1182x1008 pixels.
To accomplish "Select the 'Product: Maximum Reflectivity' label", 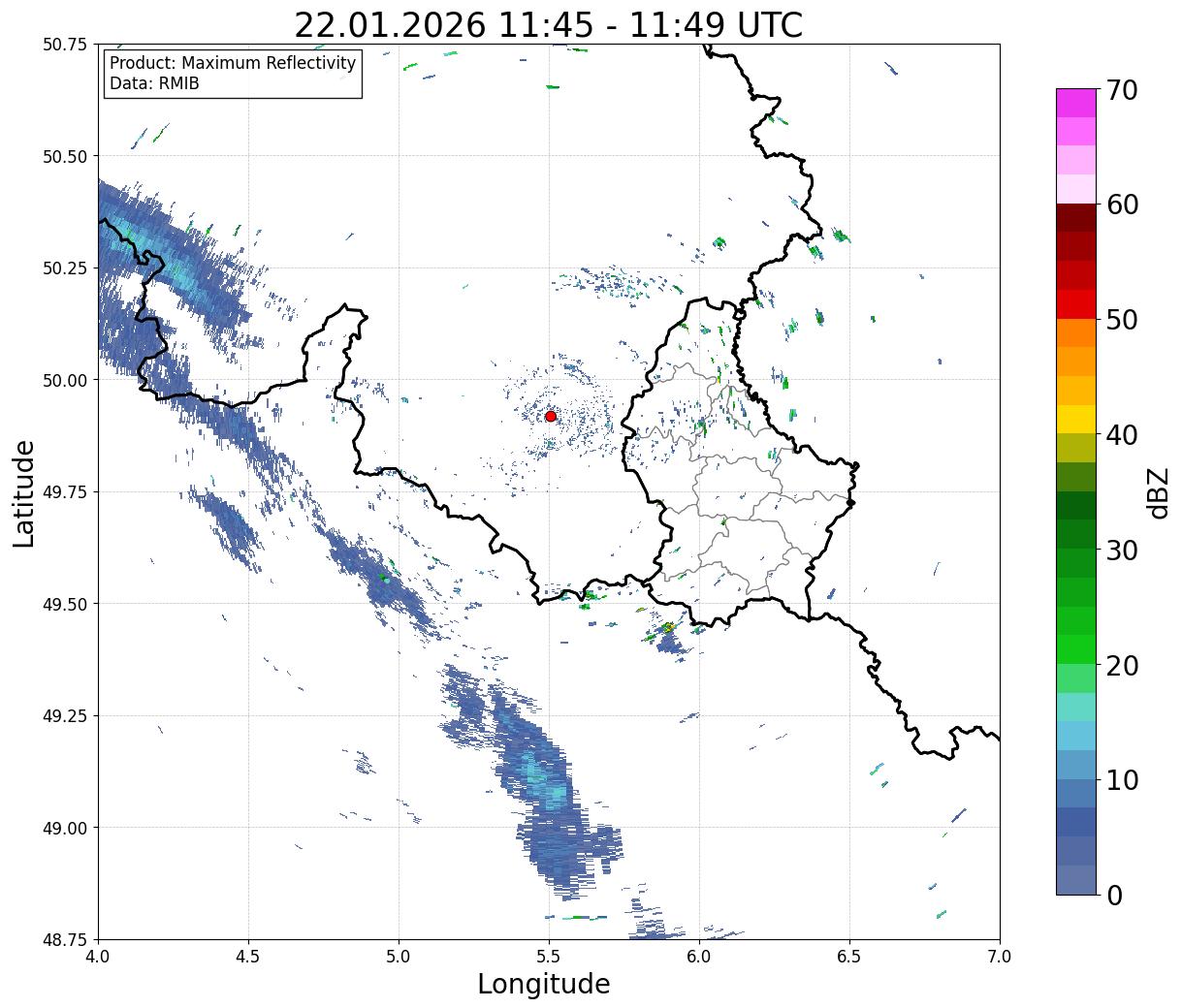I will 233,63.
